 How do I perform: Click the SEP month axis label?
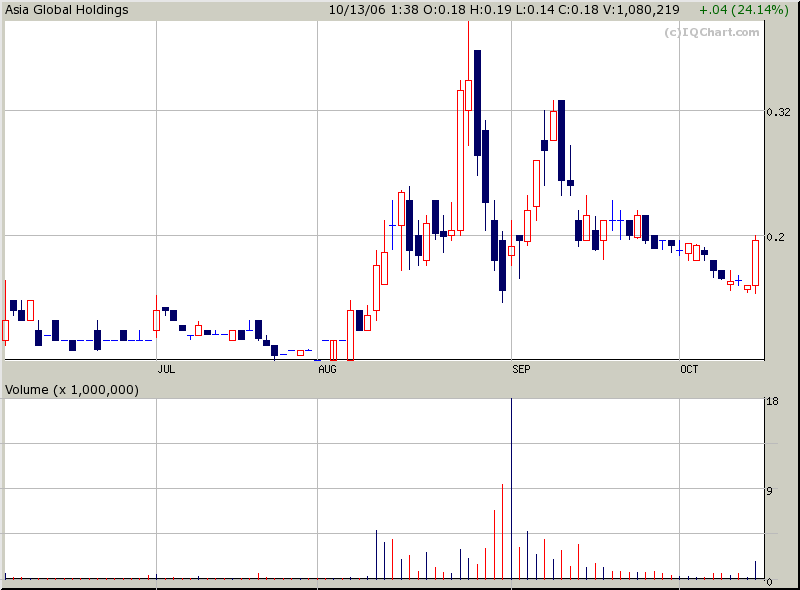pos(521,369)
